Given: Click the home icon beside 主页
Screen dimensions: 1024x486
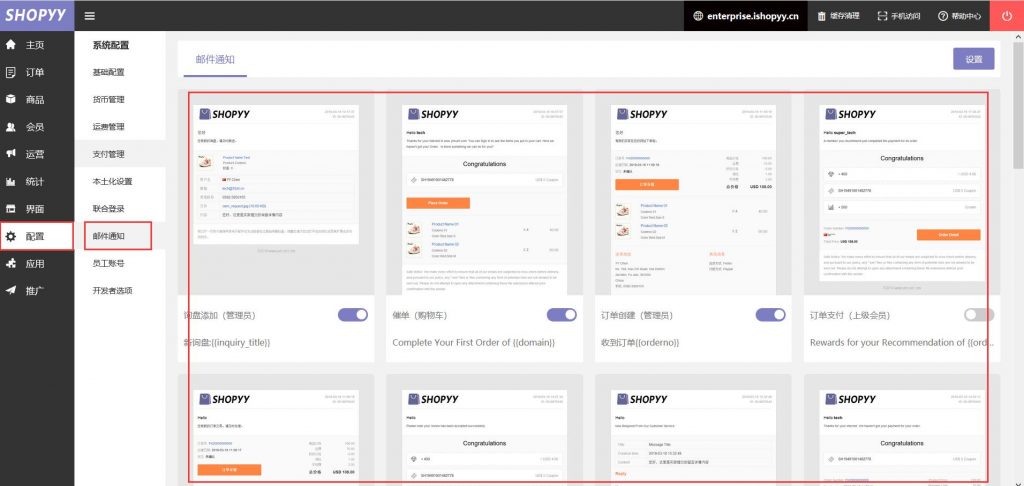Looking at the screenshot, I should point(10,44).
